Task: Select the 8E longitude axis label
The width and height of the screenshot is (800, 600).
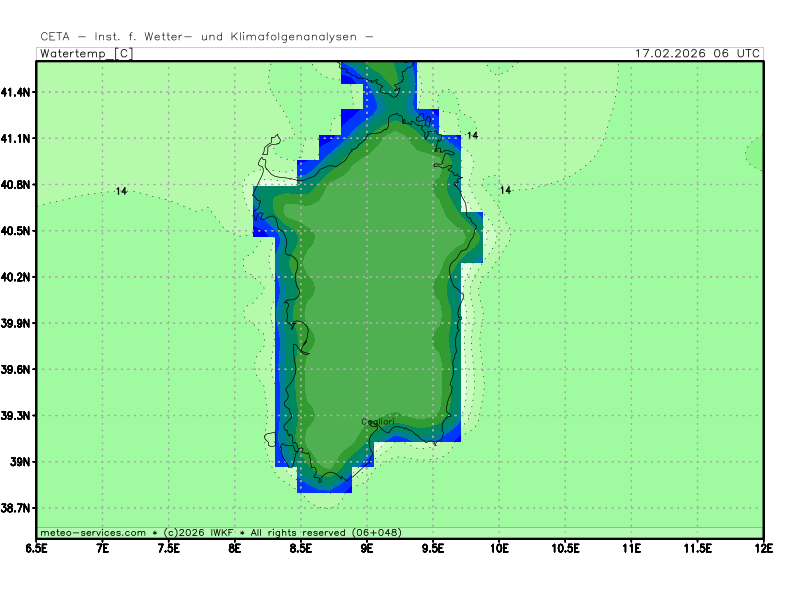Action: pos(235,548)
